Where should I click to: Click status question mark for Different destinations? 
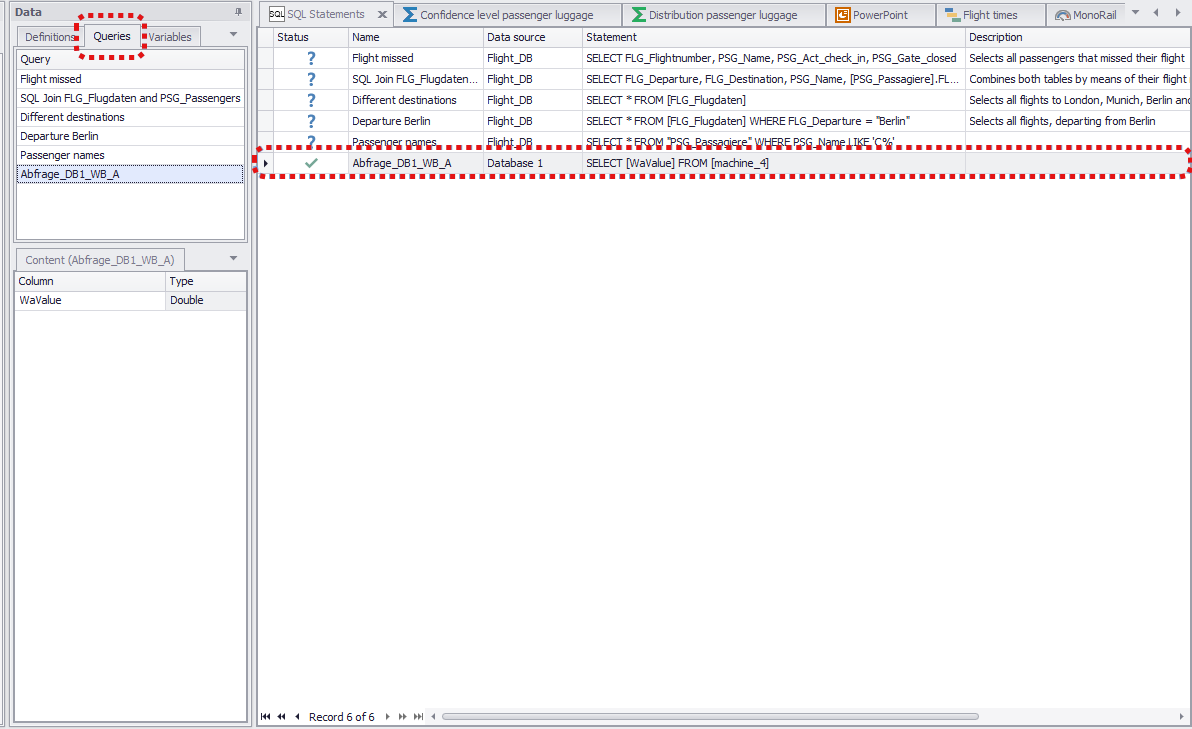point(311,100)
